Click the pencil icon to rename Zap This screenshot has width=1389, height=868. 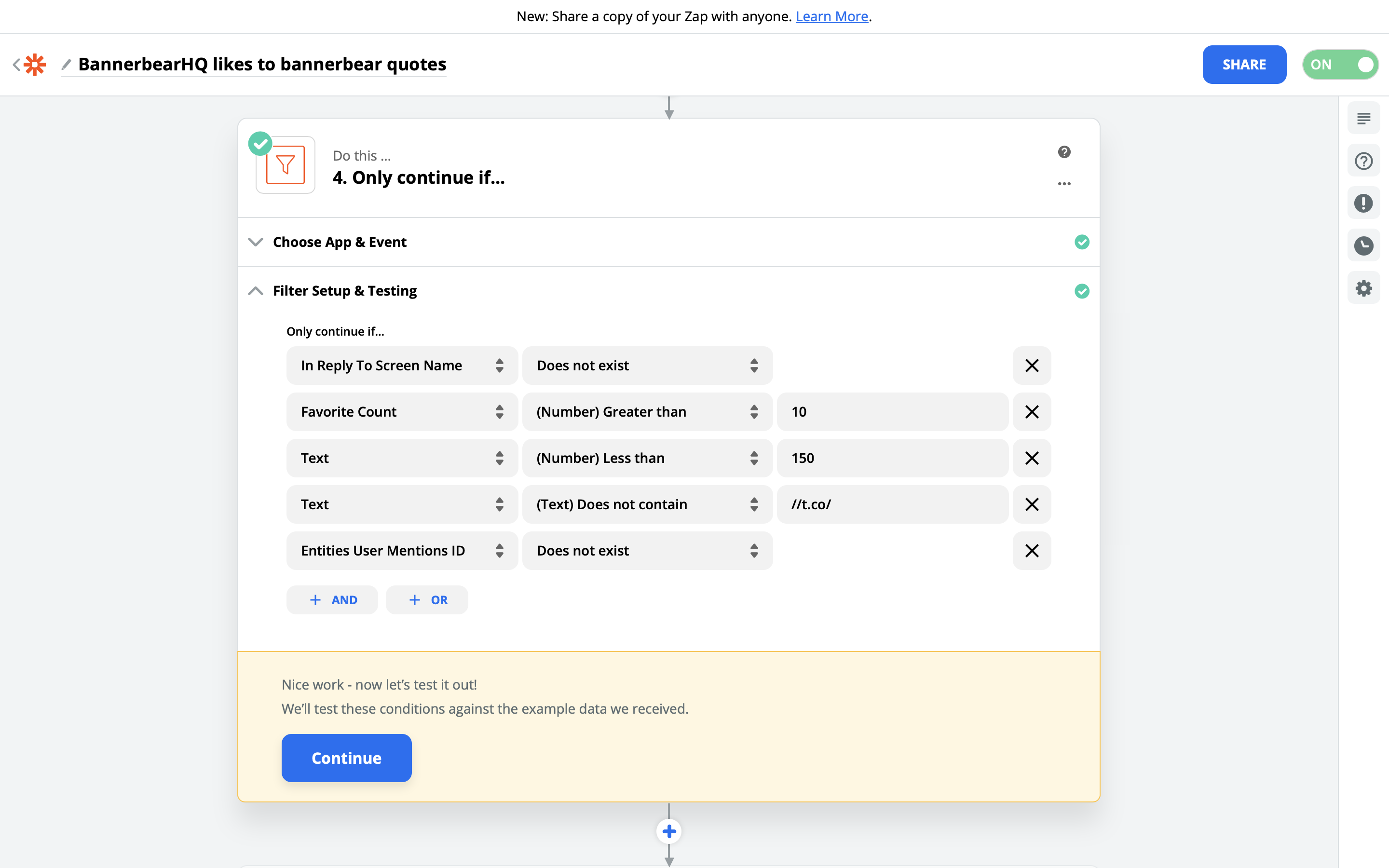(67, 64)
